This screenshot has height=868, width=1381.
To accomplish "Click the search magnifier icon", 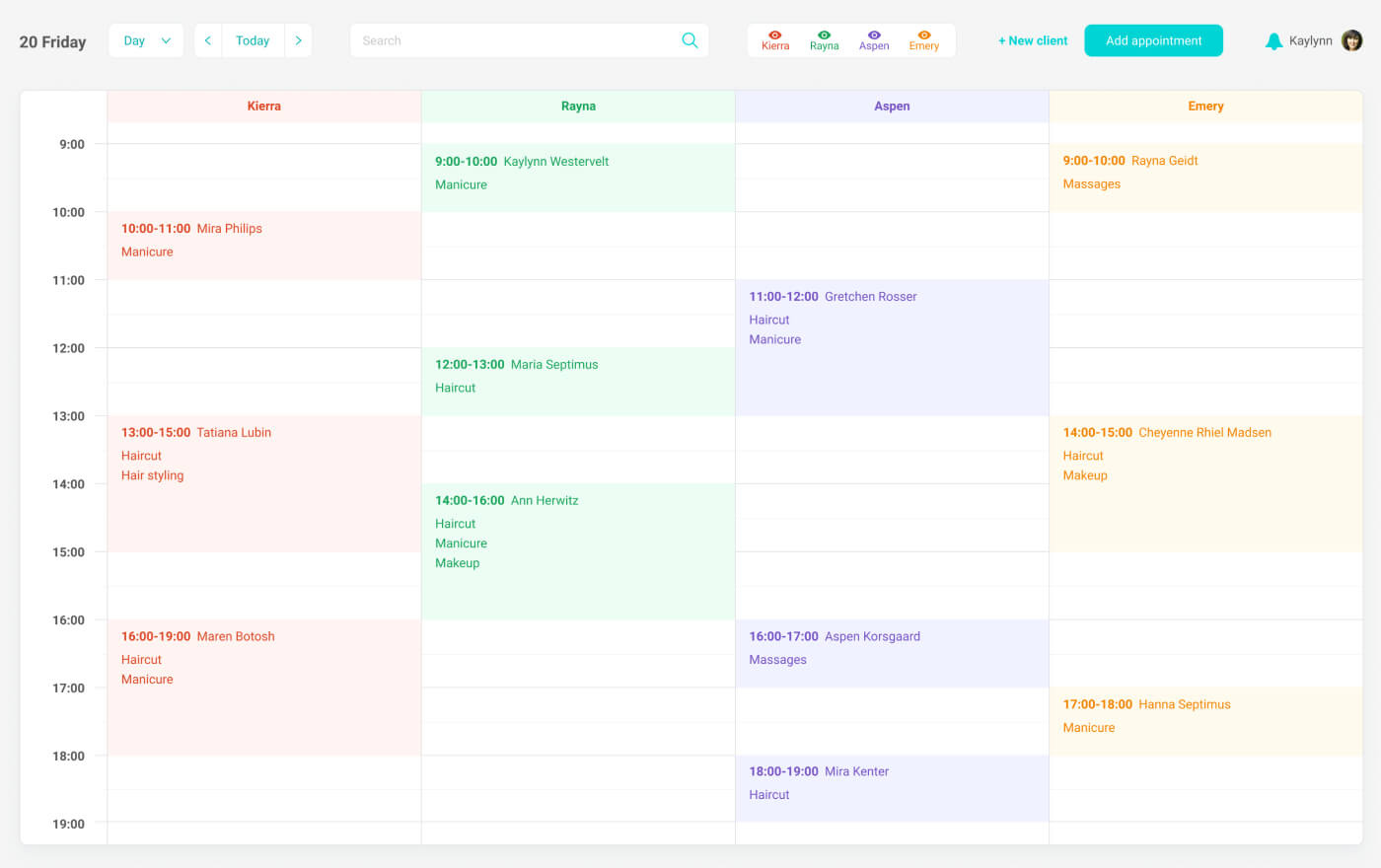I will click(x=690, y=40).
